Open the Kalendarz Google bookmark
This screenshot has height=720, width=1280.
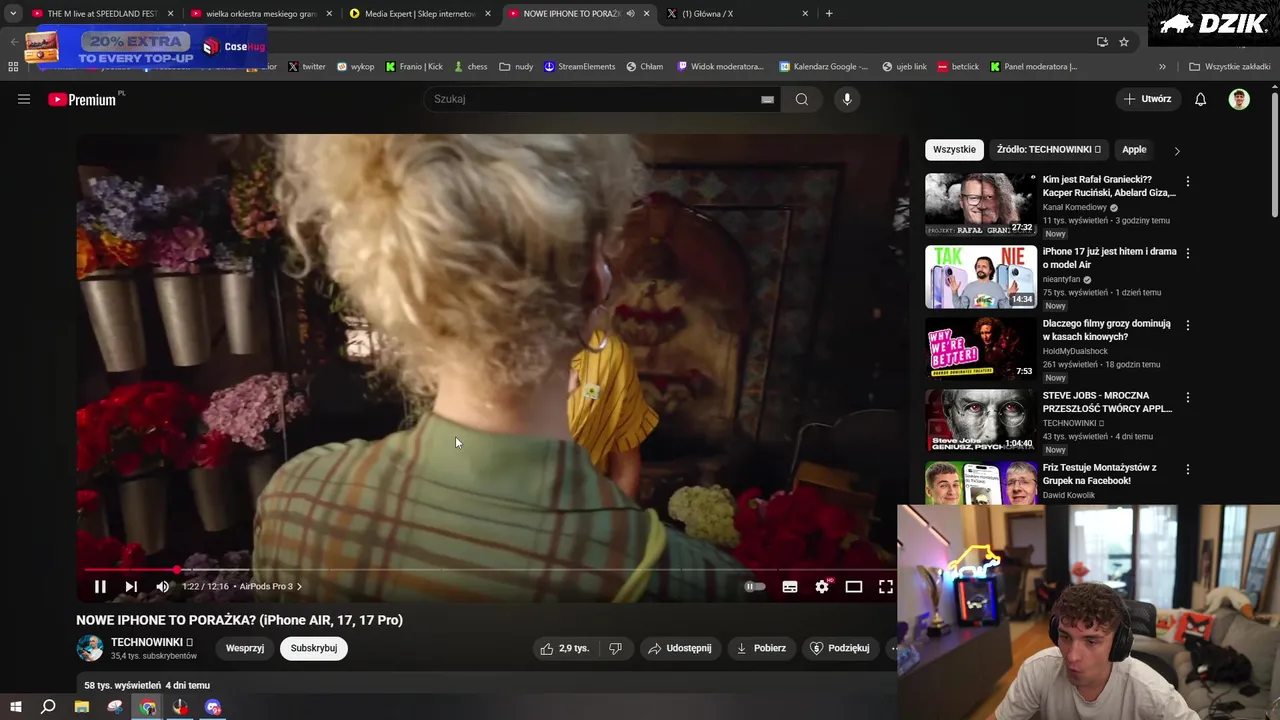pos(824,67)
